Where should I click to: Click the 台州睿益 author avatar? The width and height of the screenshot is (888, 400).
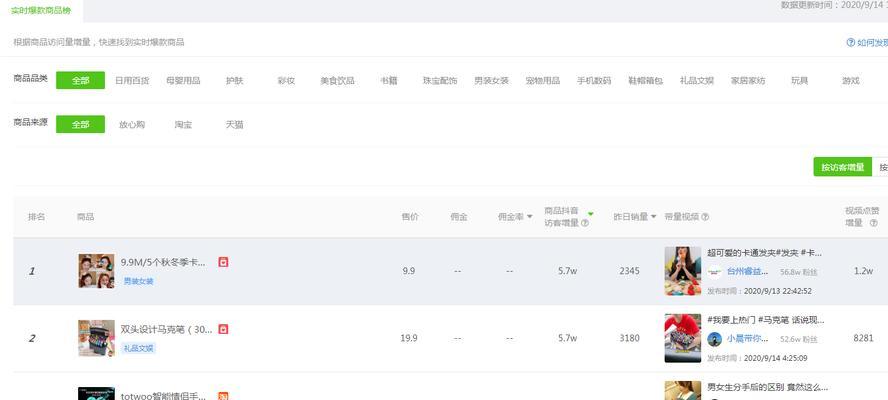(715, 272)
